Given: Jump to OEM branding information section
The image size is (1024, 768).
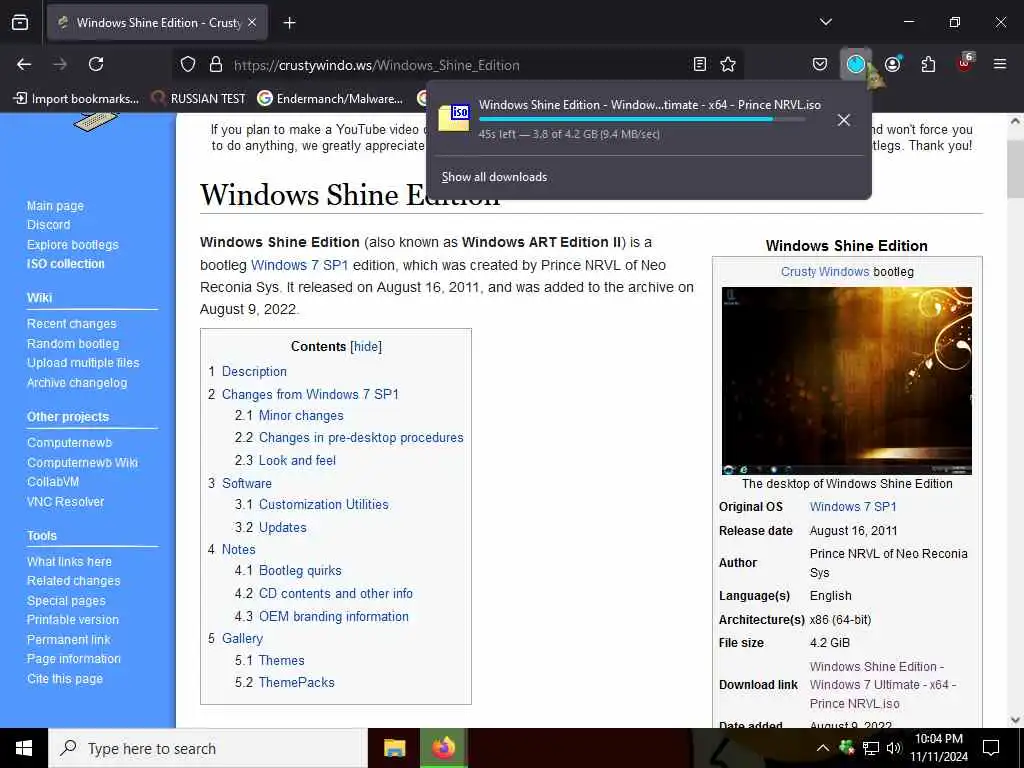Looking at the screenshot, I should click(334, 616).
